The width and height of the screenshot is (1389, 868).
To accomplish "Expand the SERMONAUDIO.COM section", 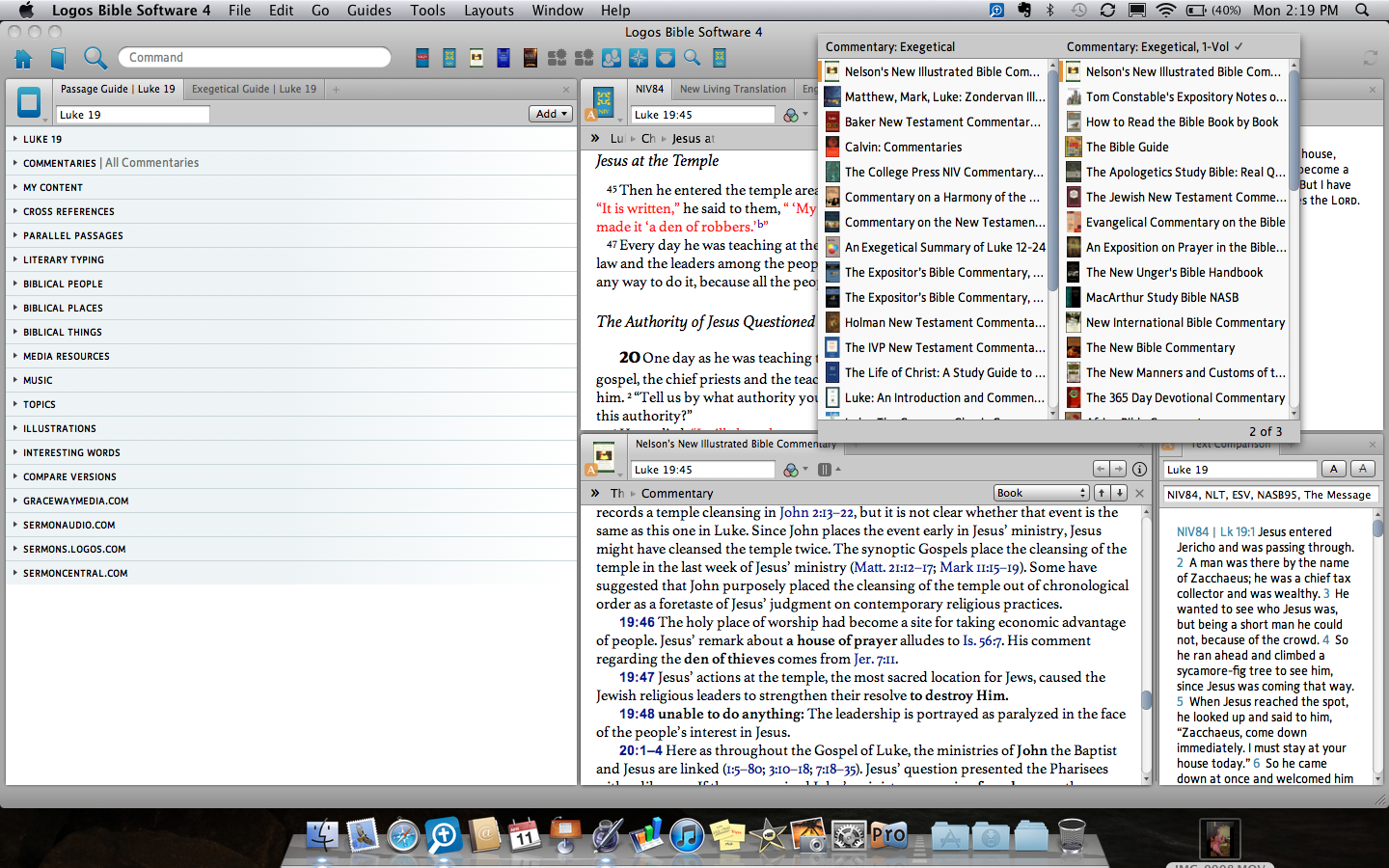I will tap(15, 525).
